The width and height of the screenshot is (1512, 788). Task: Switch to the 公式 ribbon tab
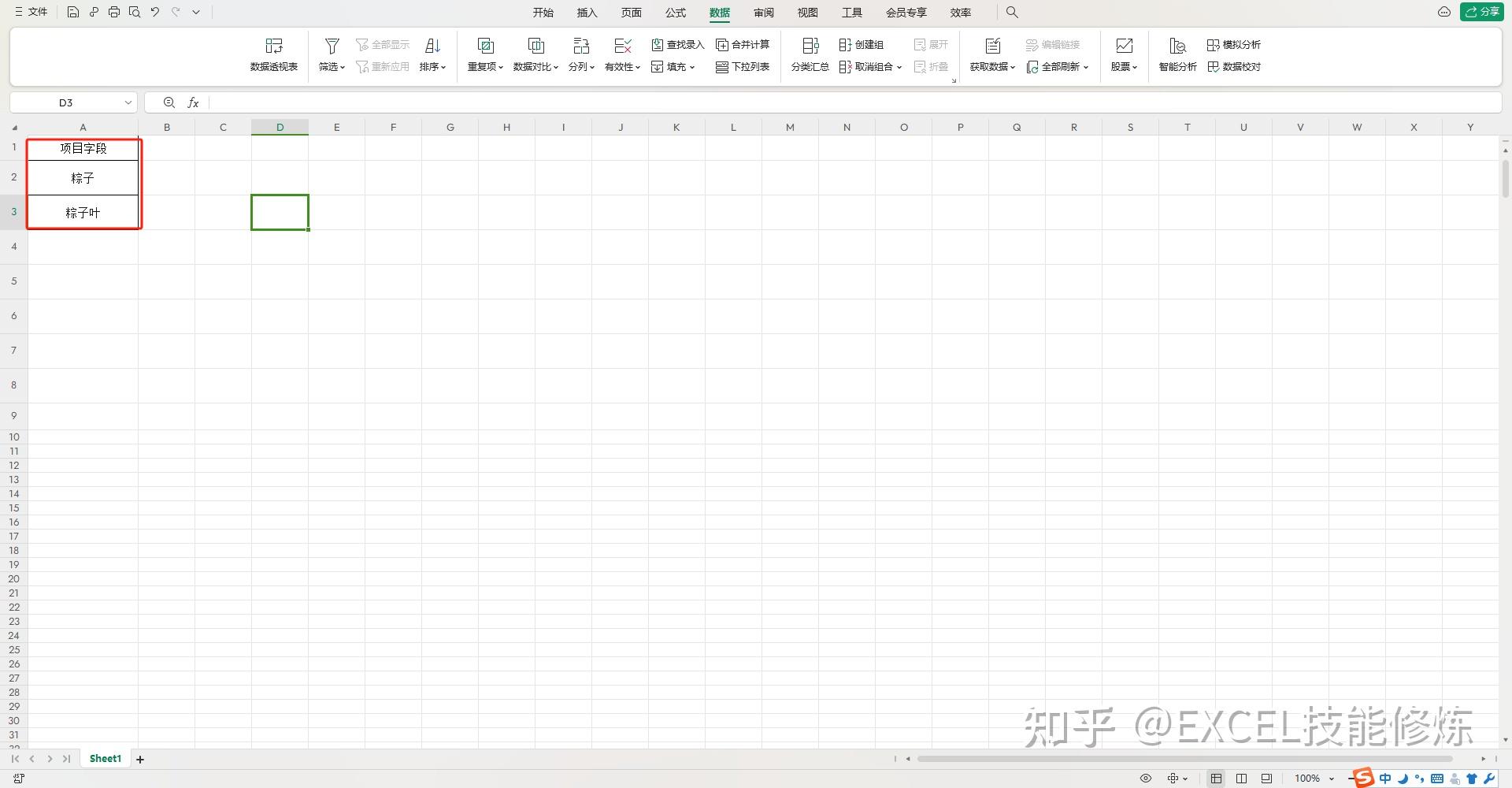pyautogui.click(x=674, y=12)
